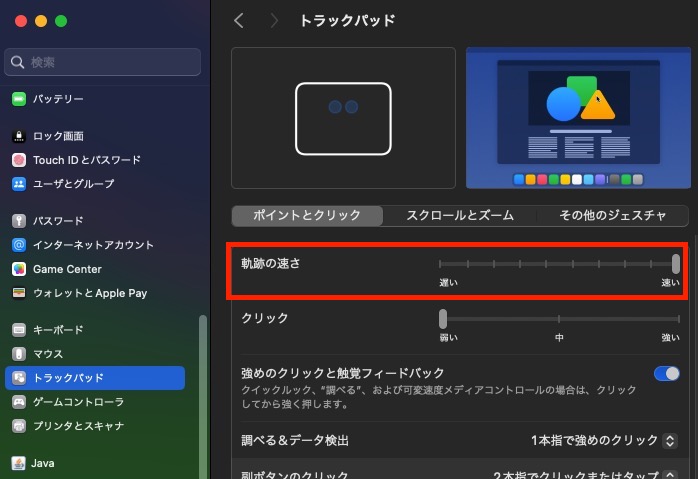Set クリック slider to 中 (medium) position
Viewport: 698px width, 479px height.
559,319
